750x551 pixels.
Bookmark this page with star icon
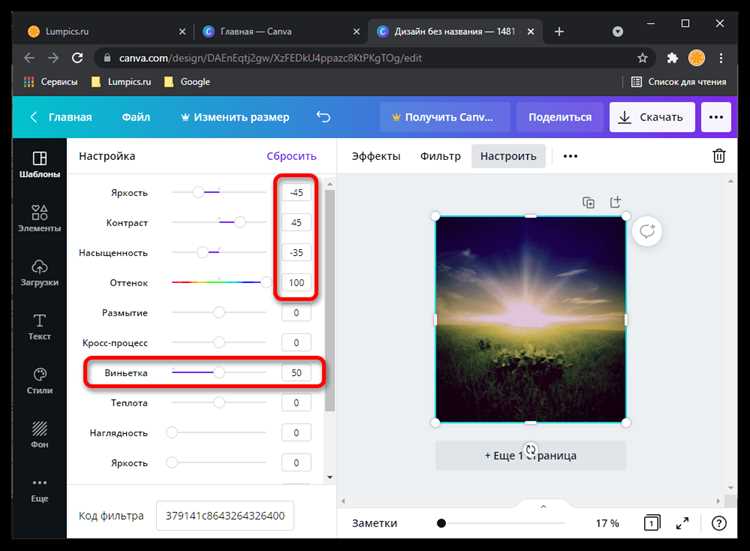[642, 58]
